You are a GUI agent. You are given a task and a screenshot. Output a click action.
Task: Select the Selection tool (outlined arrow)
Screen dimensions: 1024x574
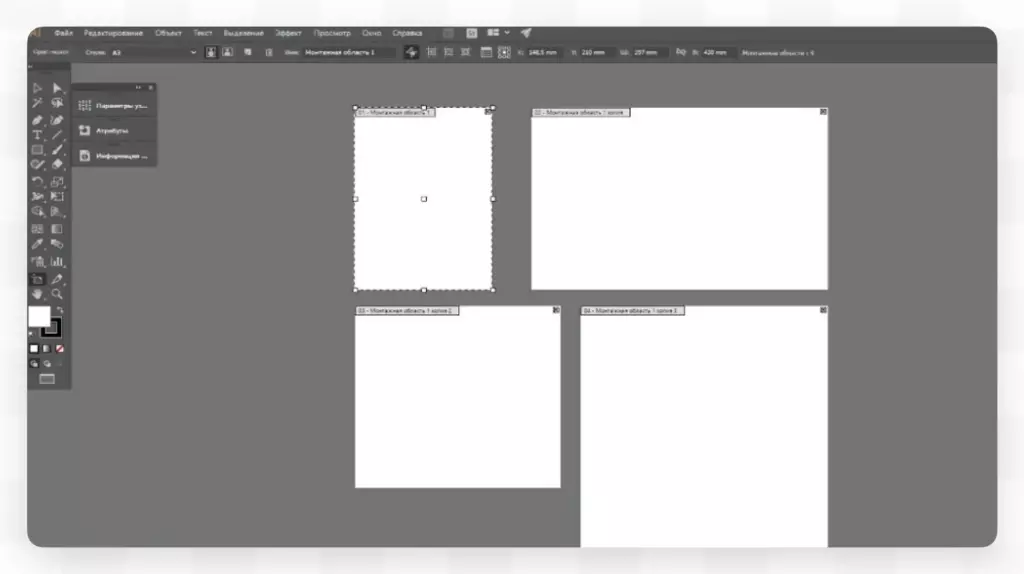[x=37, y=88]
